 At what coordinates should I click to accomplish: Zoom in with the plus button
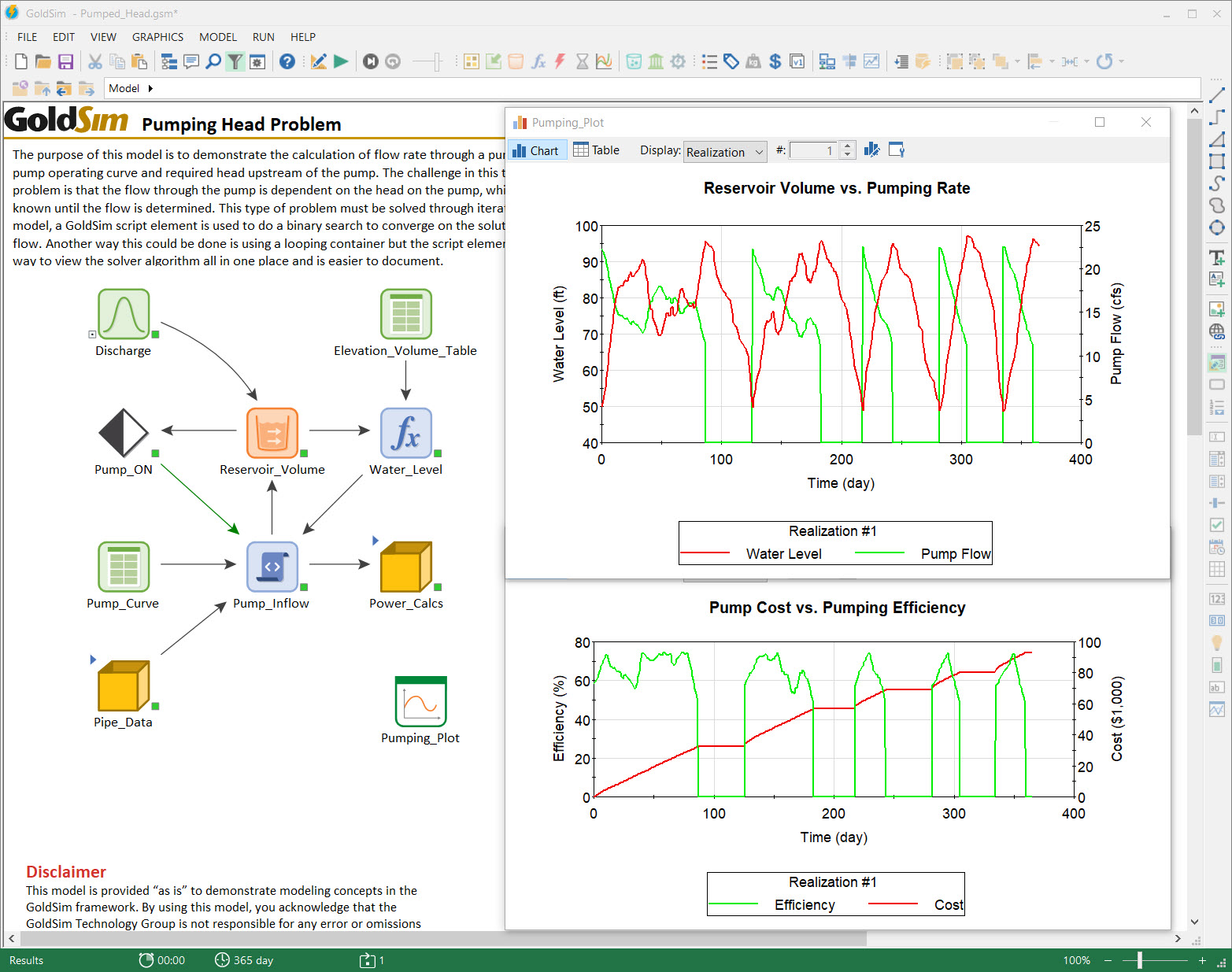point(1202,960)
